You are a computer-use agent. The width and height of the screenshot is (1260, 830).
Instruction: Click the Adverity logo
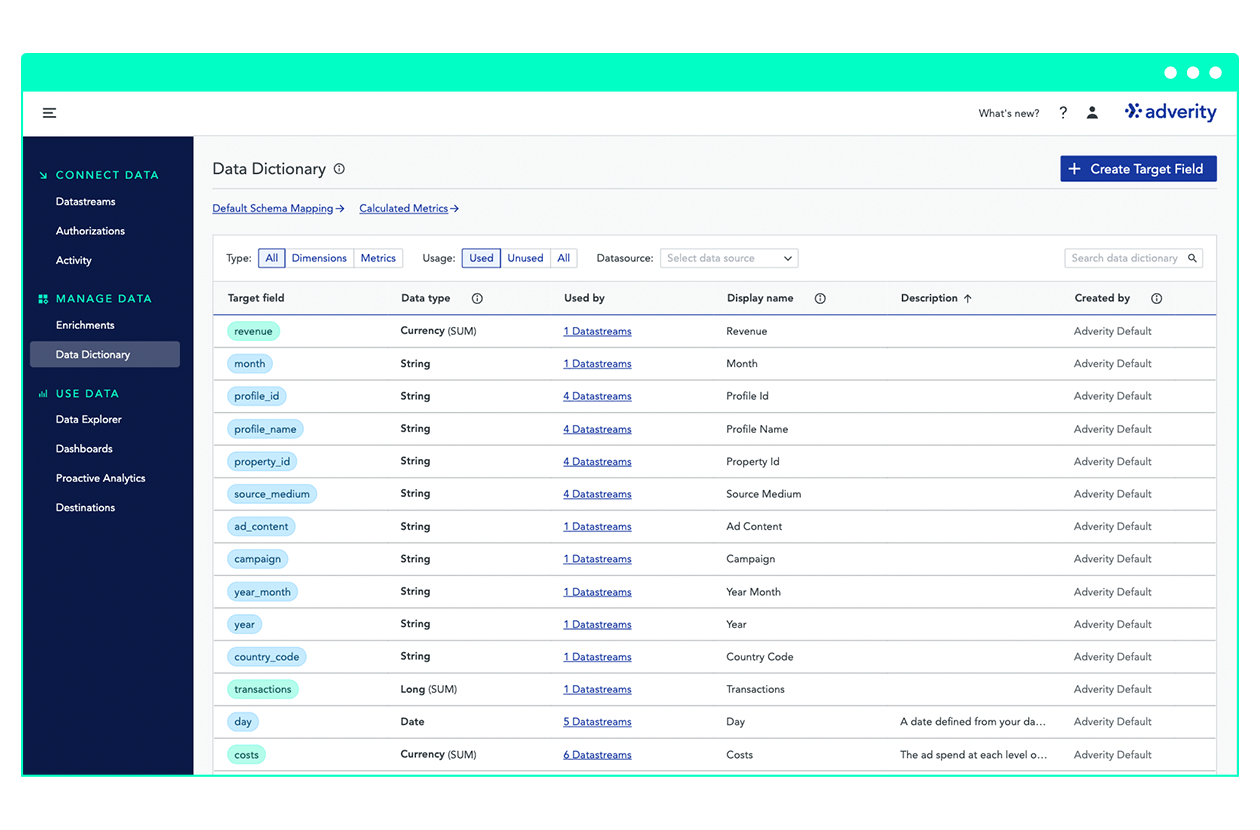(1170, 112)
